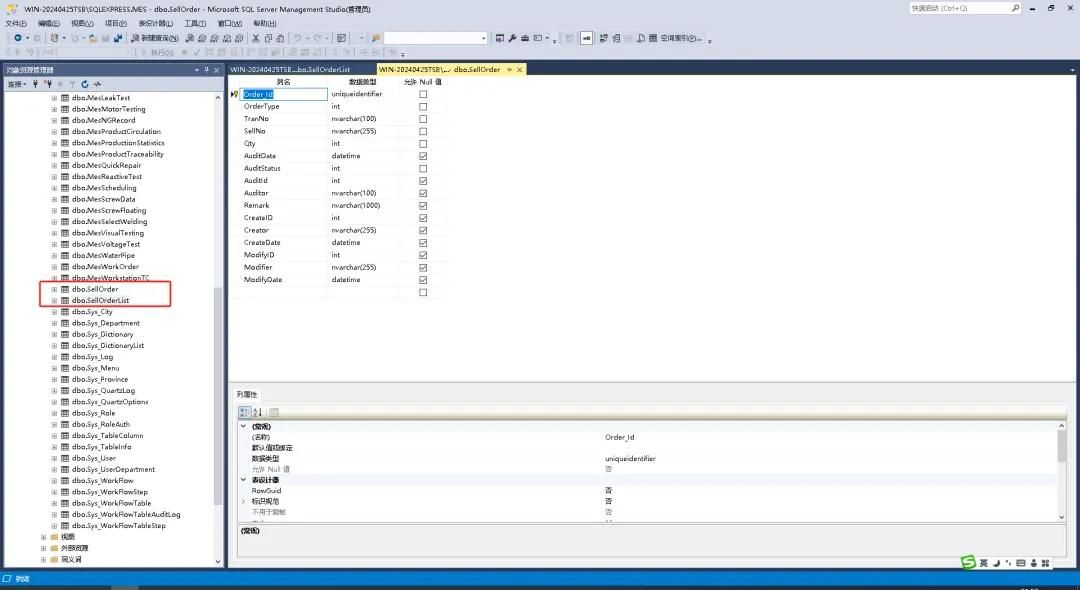Toggle Allow Null for the AuditStatus column
Viewport: 1080px width, 590px height.
coord(423,169)
